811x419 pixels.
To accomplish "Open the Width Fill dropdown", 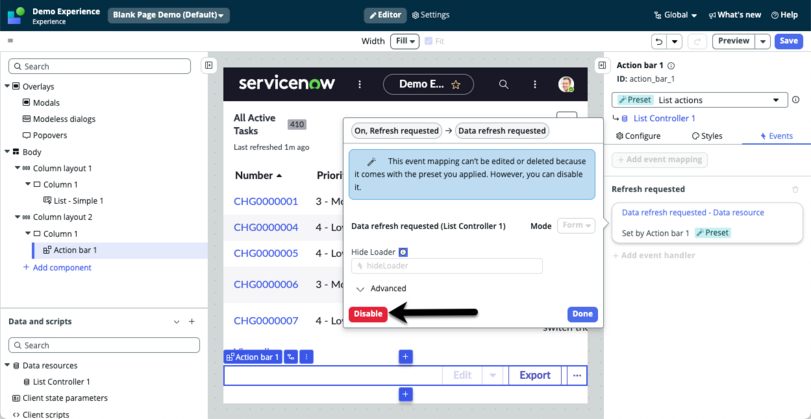I will (x=404, y=41).
